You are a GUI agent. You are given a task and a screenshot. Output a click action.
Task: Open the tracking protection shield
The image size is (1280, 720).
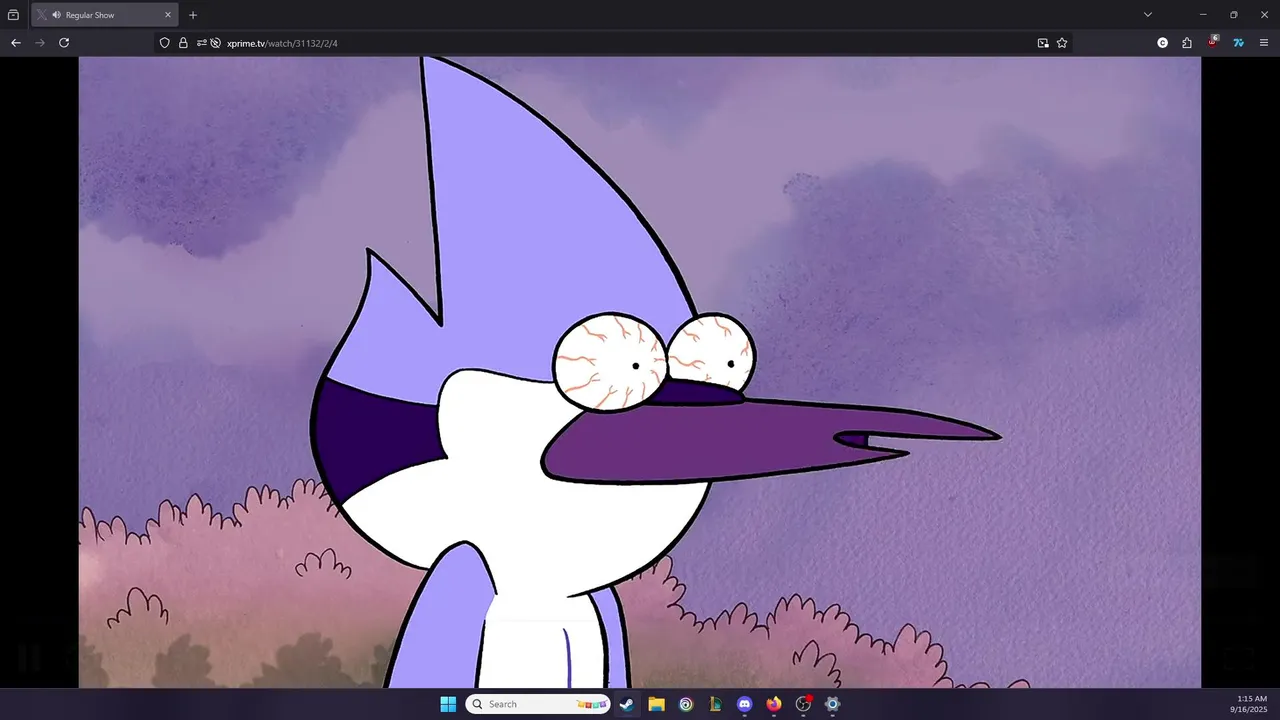(x=165, y=43)
